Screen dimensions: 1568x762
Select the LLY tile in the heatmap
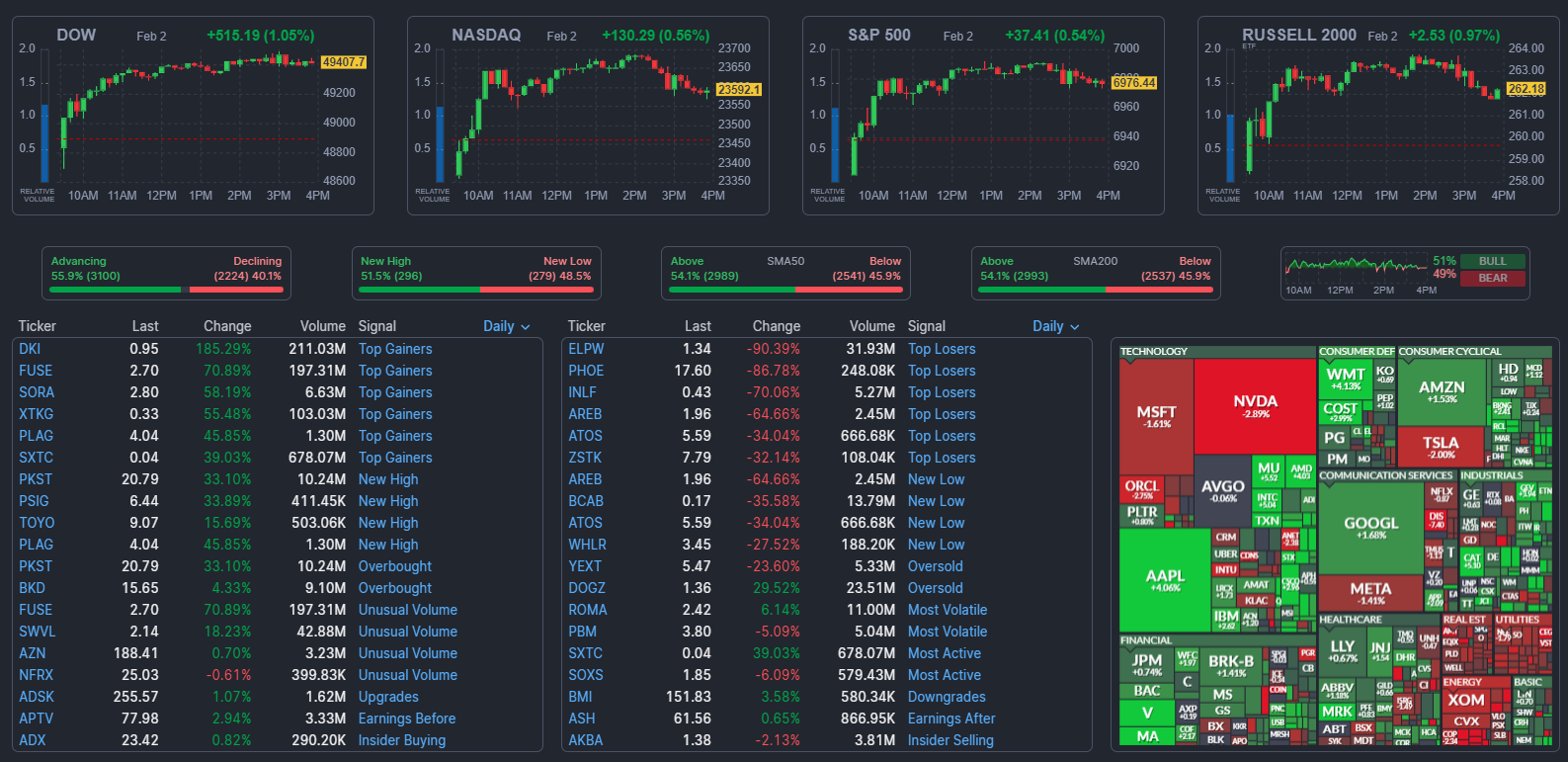coord(1343,650)
